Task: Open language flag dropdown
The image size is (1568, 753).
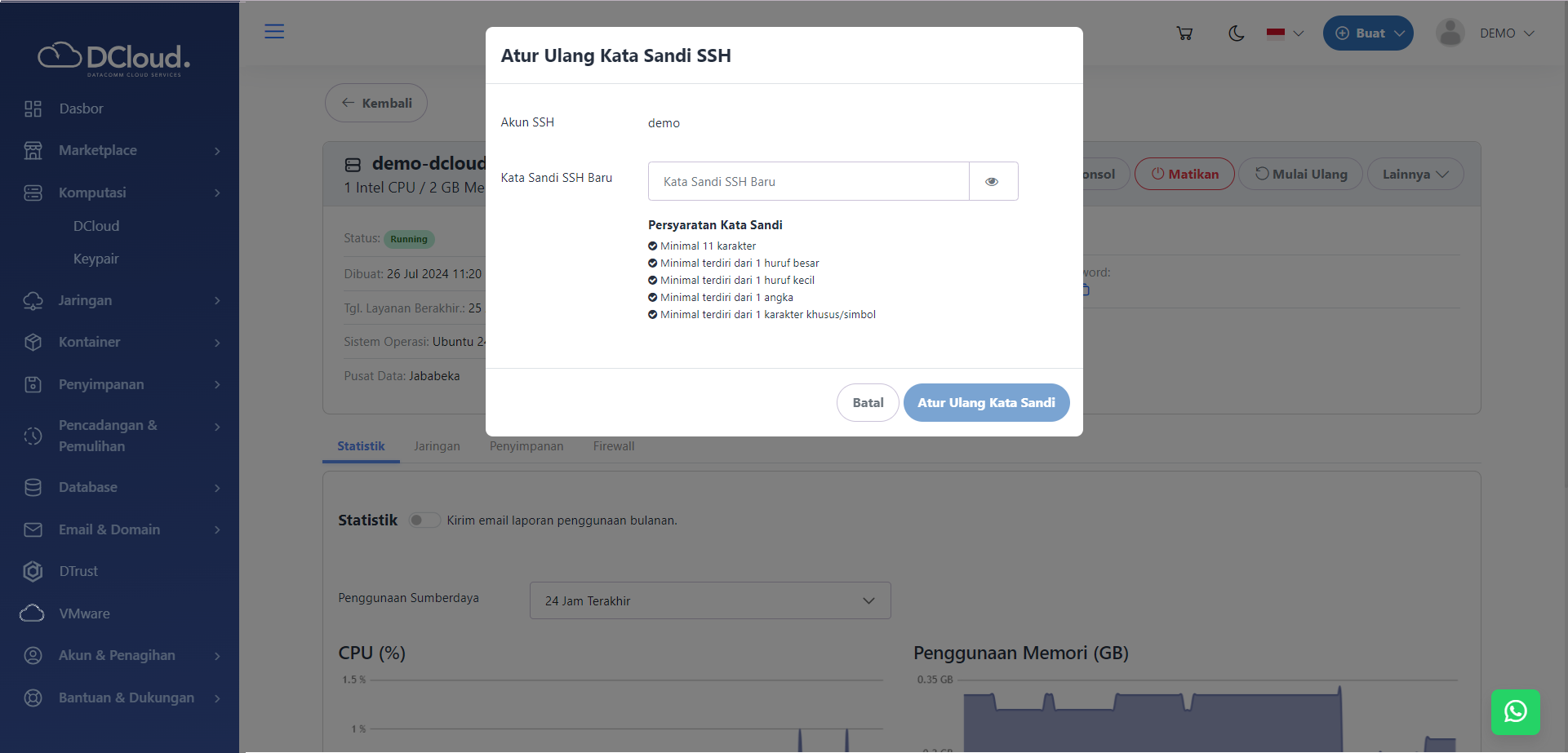Action: point(1285,33)
